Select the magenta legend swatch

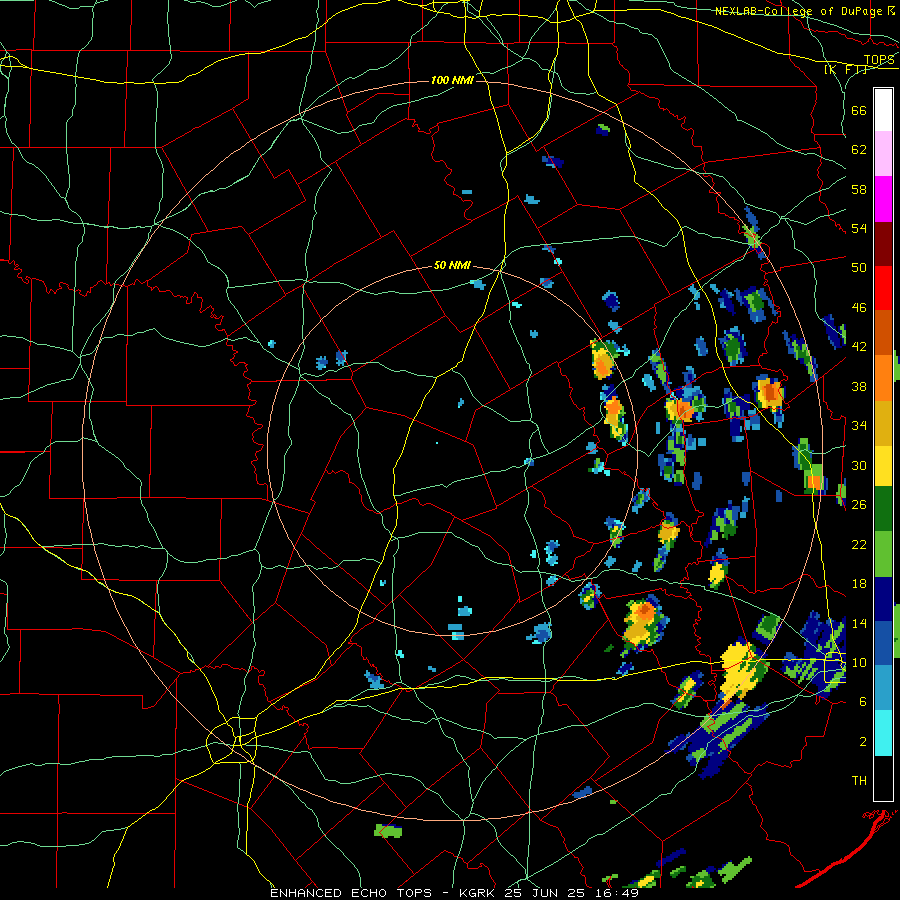coord(883,199)
